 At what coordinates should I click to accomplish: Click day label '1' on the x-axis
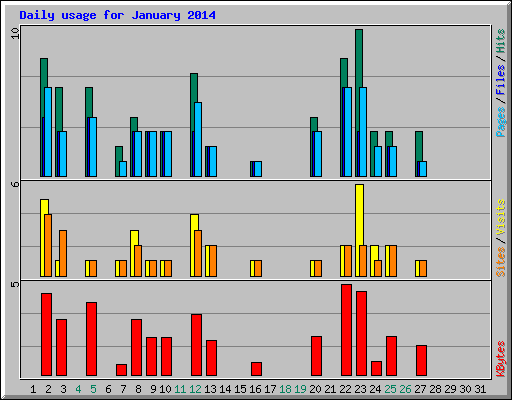[x=33, y=389]
